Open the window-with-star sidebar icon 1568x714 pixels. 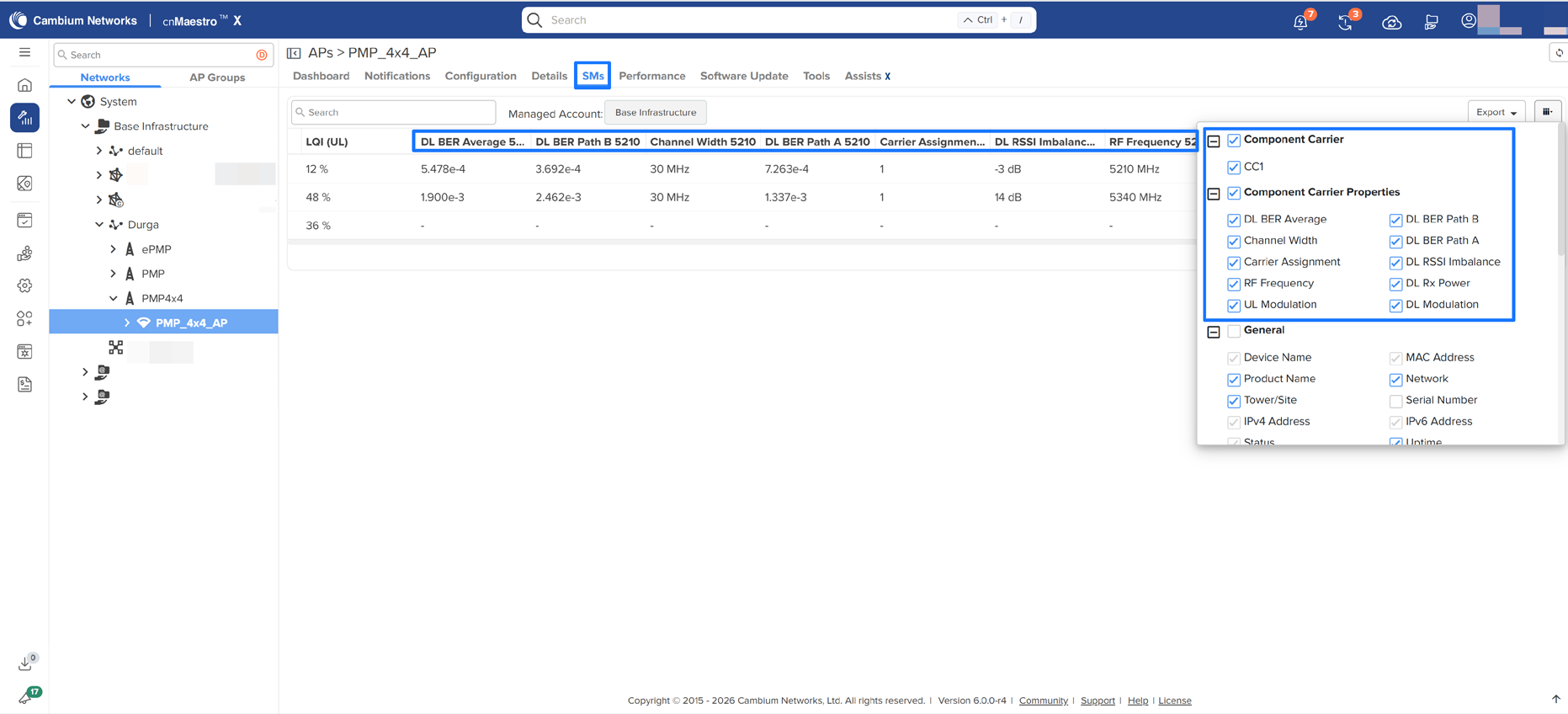(x=24, y=352)
